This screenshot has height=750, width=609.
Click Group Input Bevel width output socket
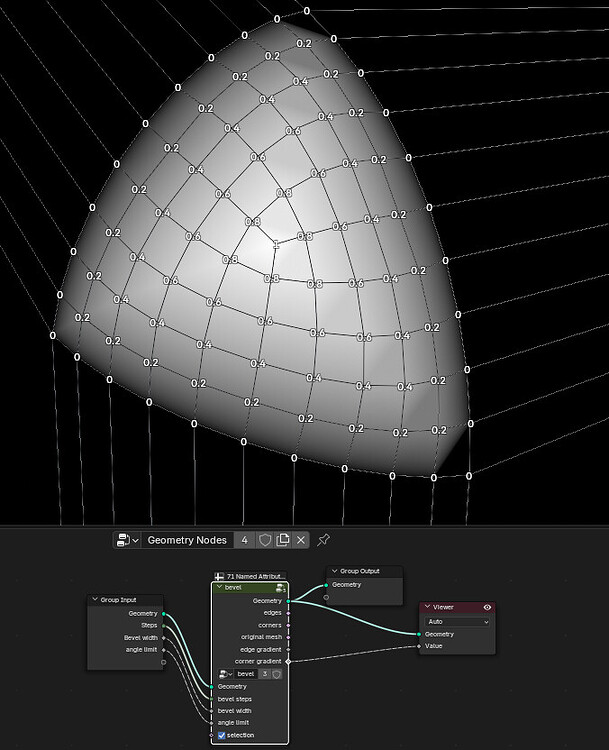(164, 638)
